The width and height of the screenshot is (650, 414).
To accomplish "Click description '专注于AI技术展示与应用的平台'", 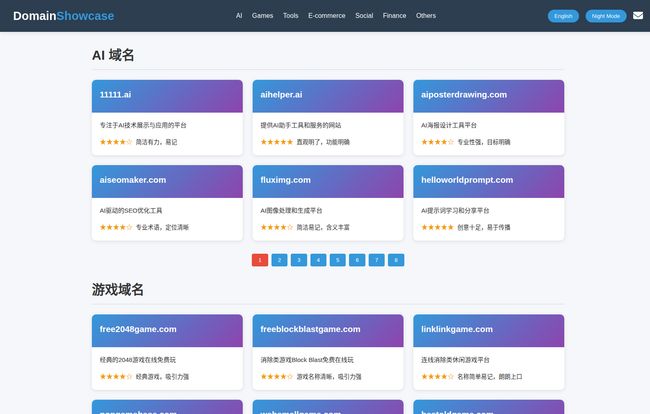I will tap(143, 125).
